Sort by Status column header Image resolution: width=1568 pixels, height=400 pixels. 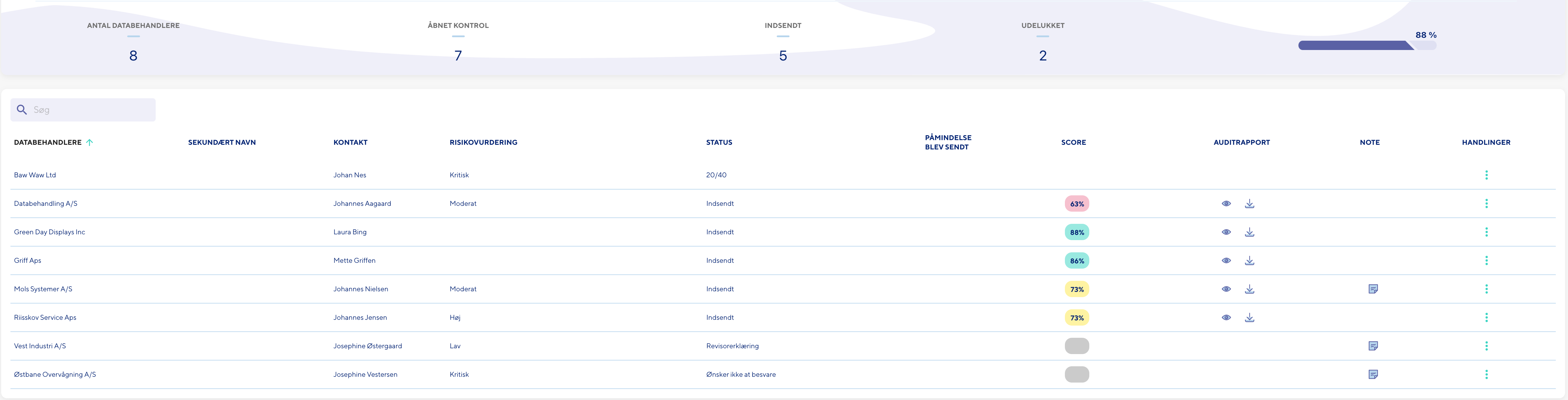(719, 142)
